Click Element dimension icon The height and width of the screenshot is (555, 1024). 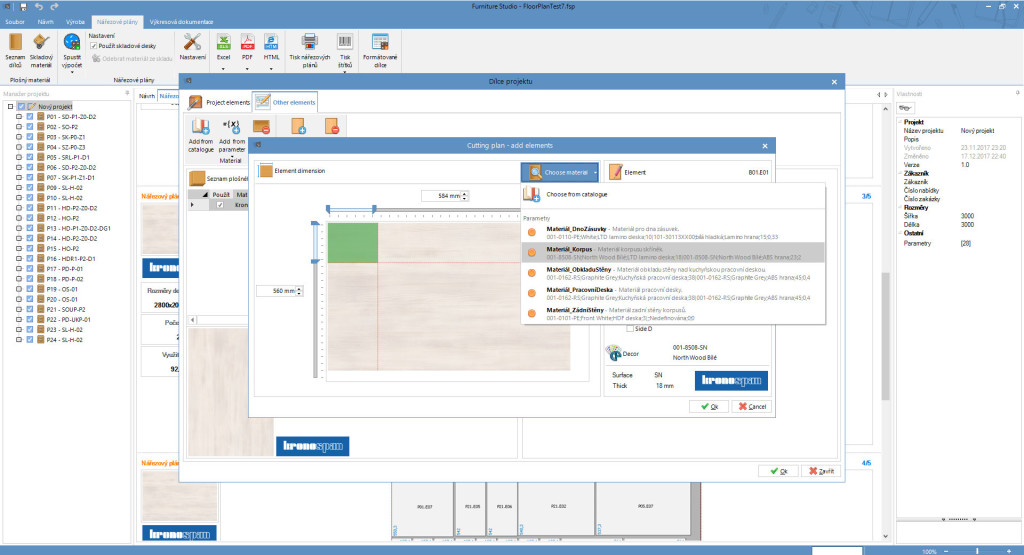265,171
